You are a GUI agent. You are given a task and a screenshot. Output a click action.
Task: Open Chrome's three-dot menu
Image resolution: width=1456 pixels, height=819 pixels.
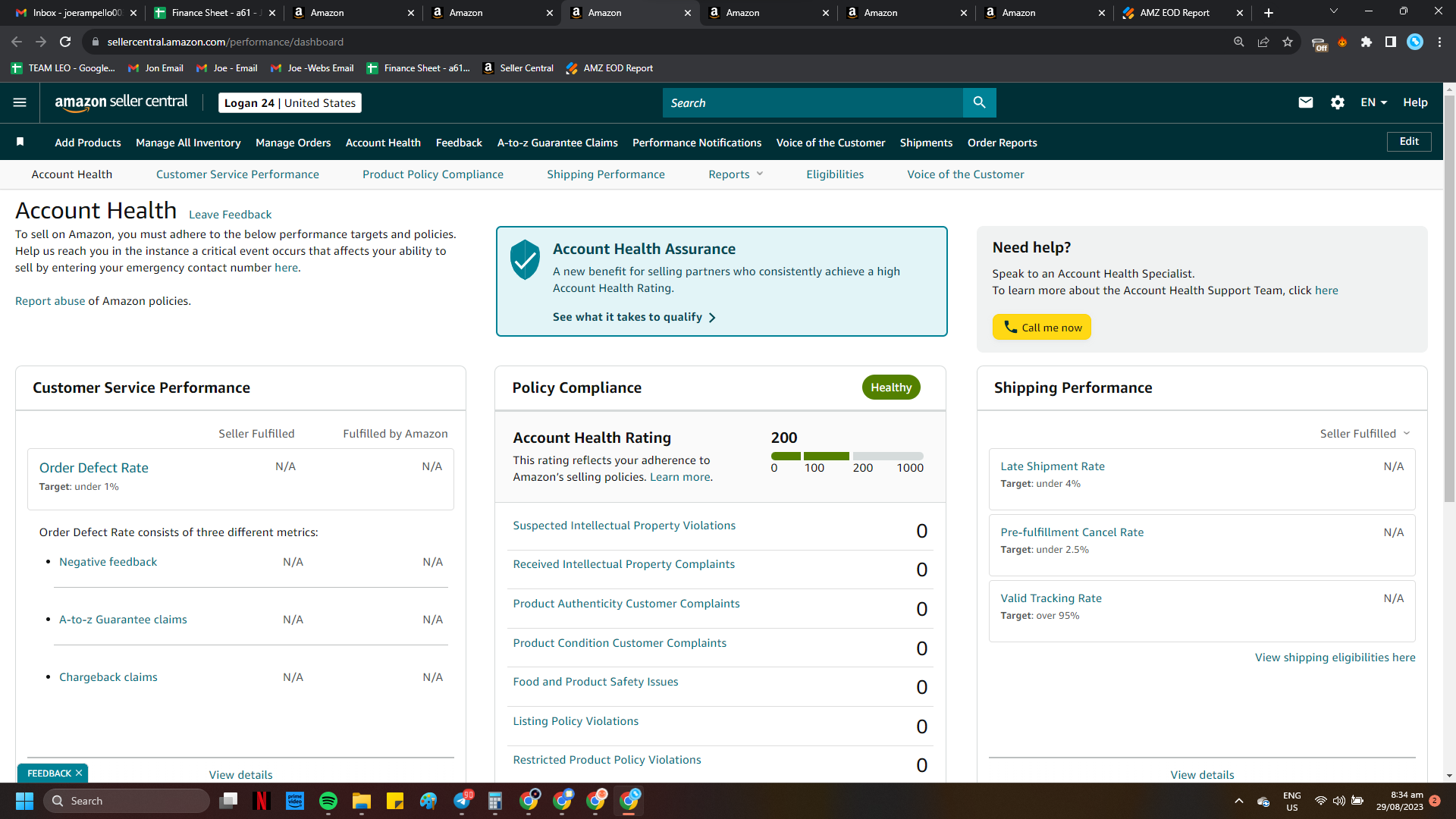pyautogui.click(x=1439, y=42)
